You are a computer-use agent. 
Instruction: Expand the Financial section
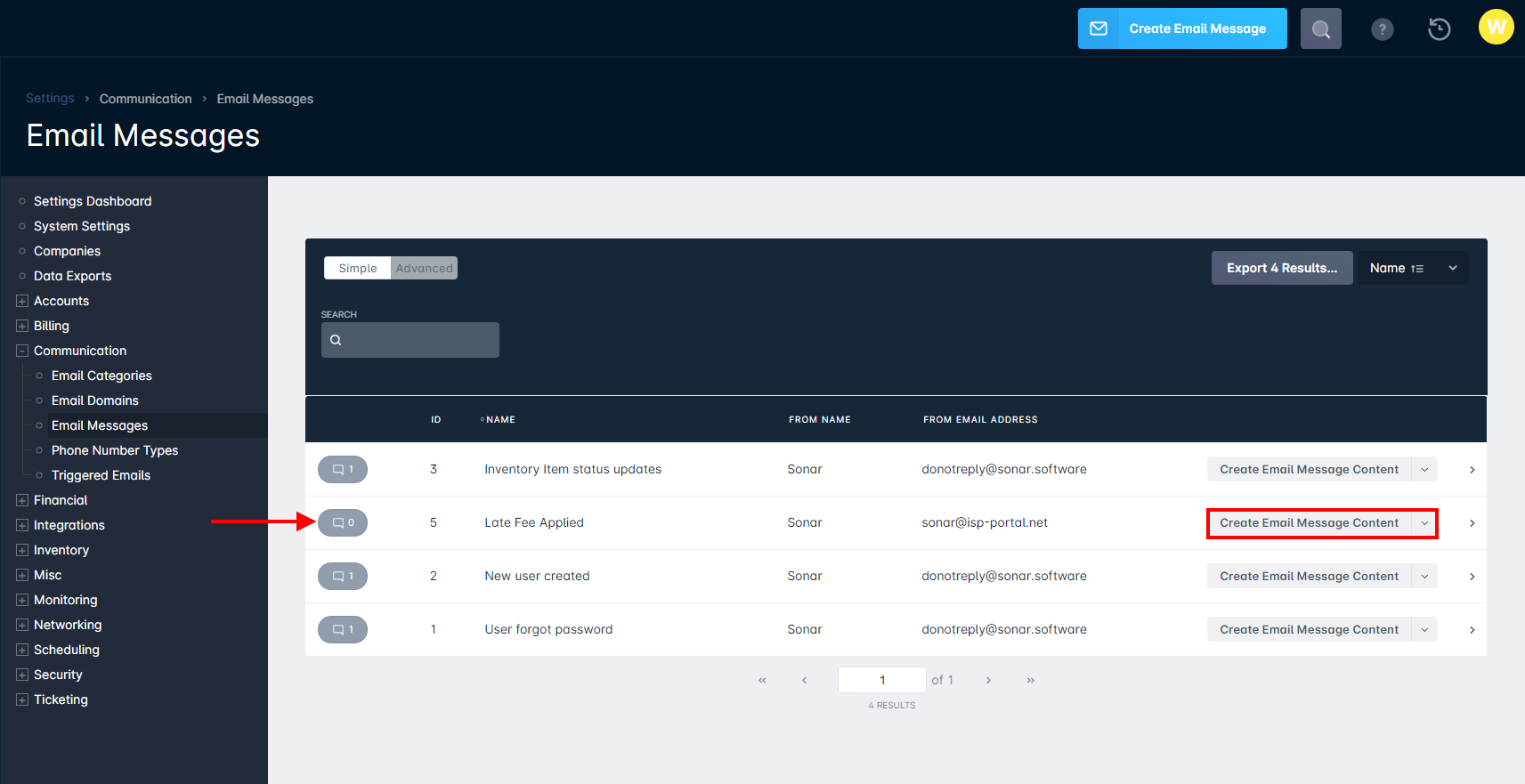22,500
